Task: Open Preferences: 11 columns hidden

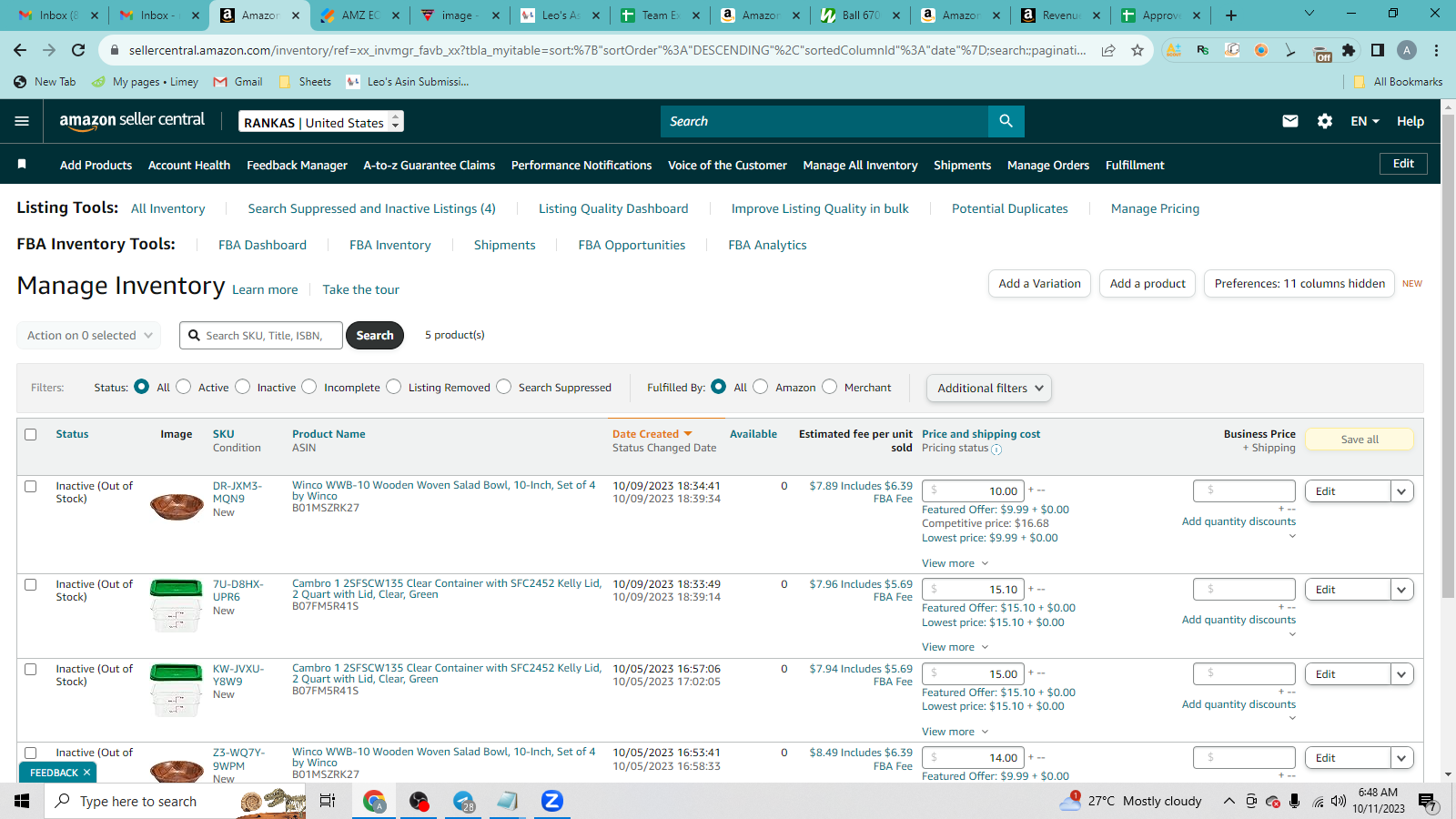Action: (x=1299, y=283)
